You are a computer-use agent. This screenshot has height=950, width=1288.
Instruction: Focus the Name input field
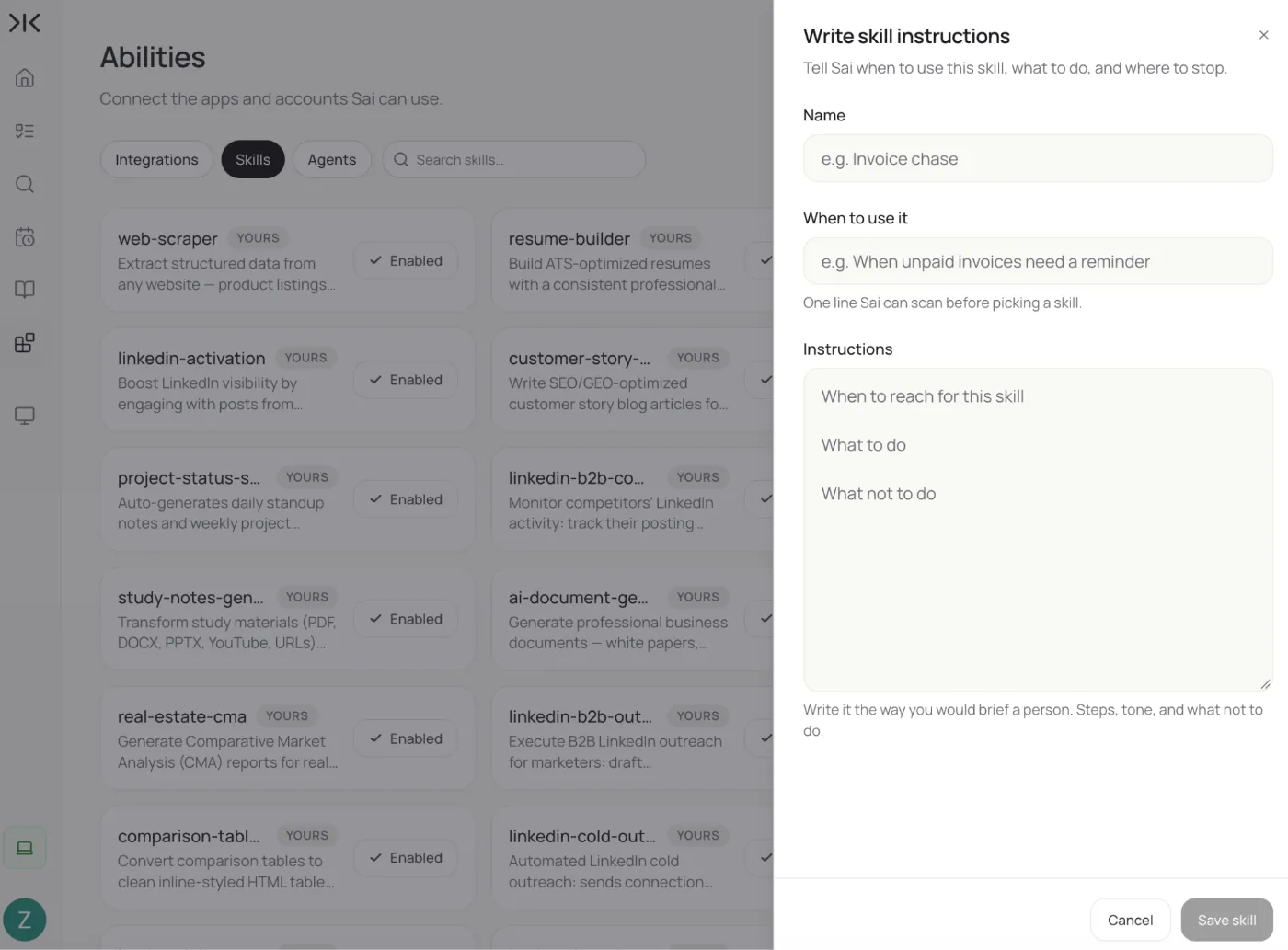pyautogui.click(x=1038, y=158)
